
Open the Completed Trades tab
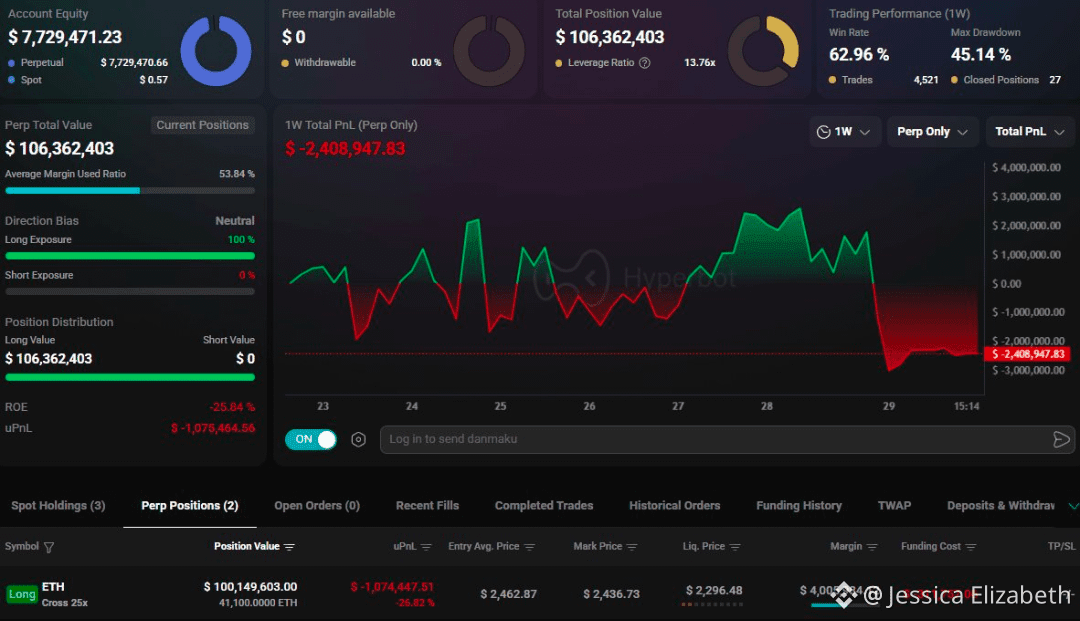click(x=543, y=505)
